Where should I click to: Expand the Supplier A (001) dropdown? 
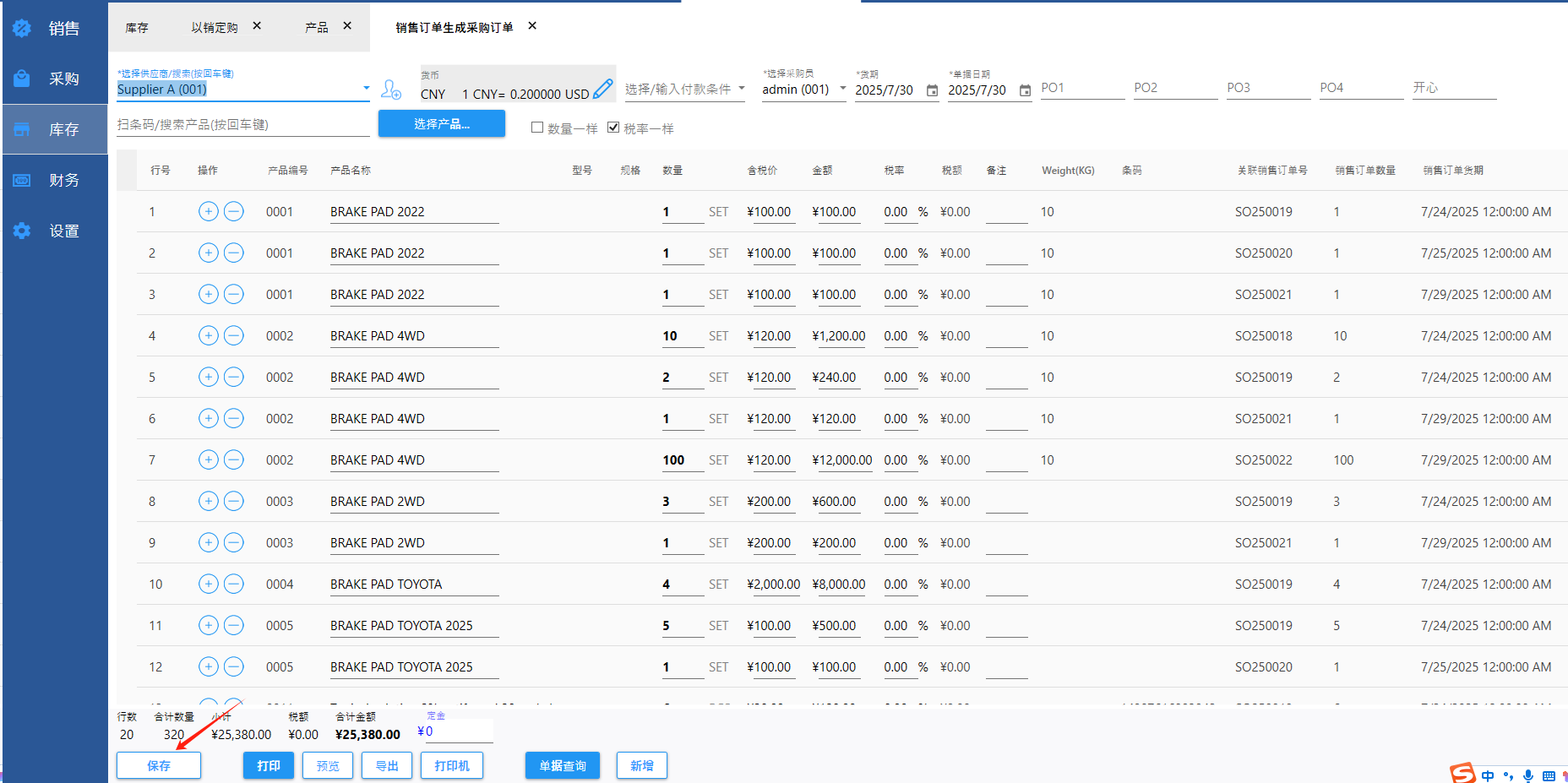tap(366, 89)
